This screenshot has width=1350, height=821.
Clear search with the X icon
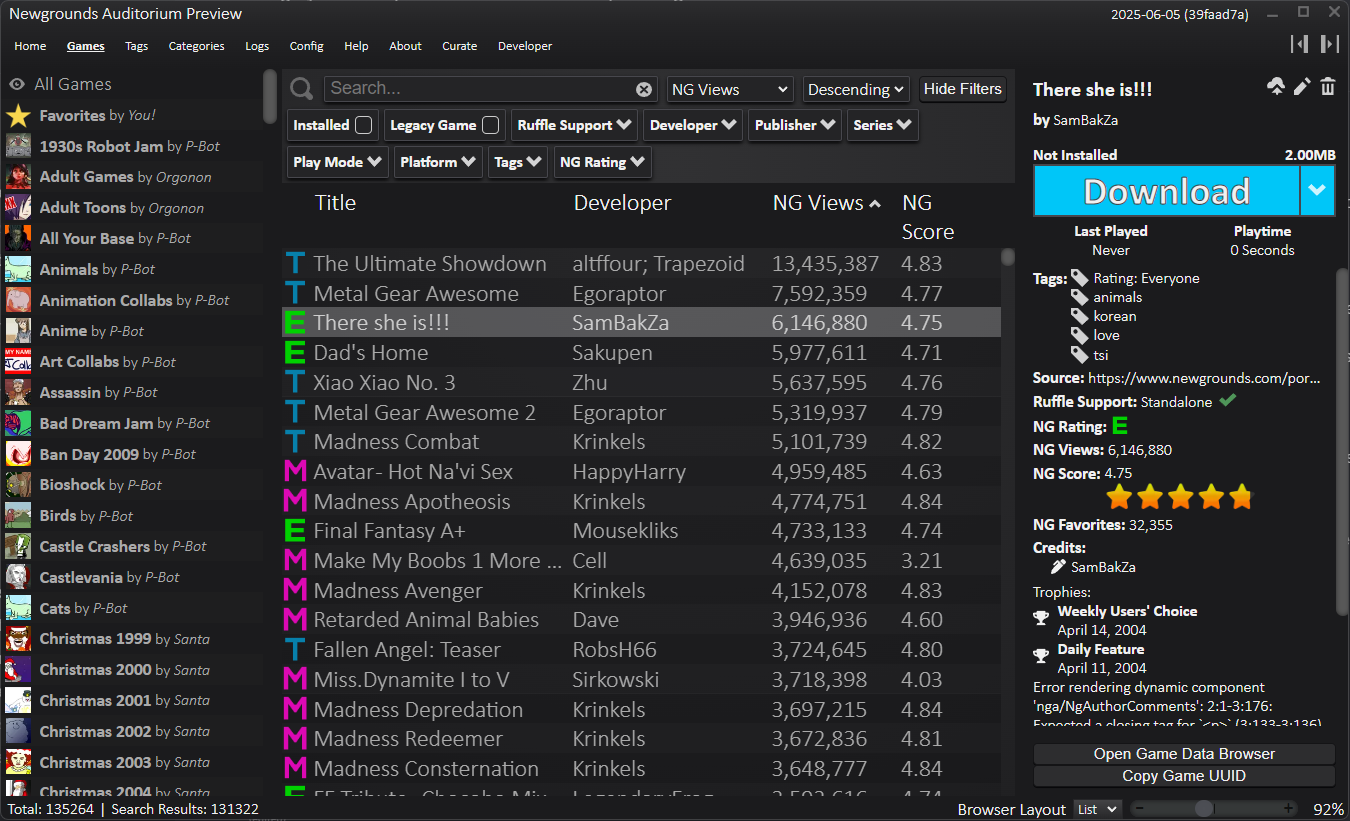pos(644,89)
